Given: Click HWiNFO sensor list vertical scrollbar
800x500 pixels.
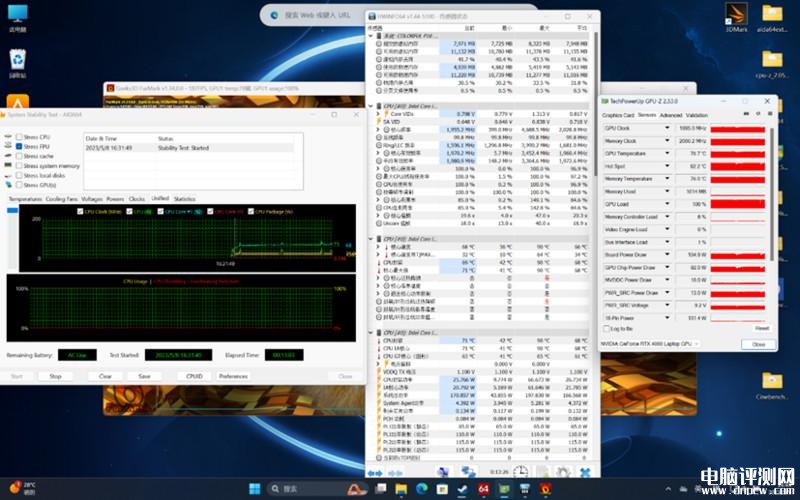Looking at the screenshot, I should tap(595, 102).
